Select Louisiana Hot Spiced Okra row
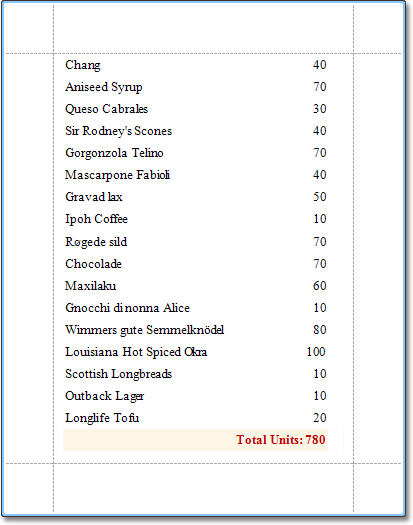Viewport: 413px width, 525px height. (x=196, y=352)
